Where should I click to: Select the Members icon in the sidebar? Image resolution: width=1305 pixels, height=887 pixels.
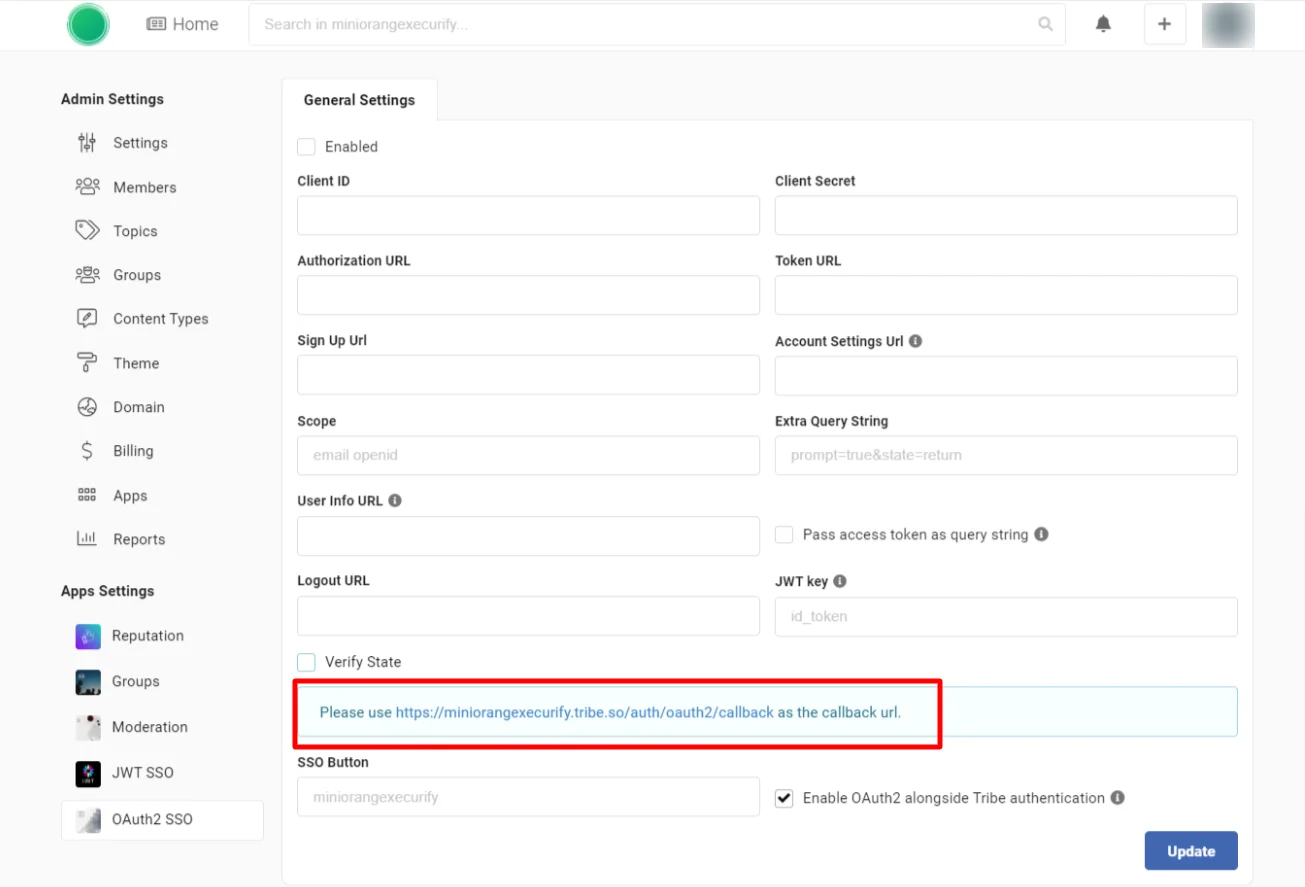tap(88, 187)
